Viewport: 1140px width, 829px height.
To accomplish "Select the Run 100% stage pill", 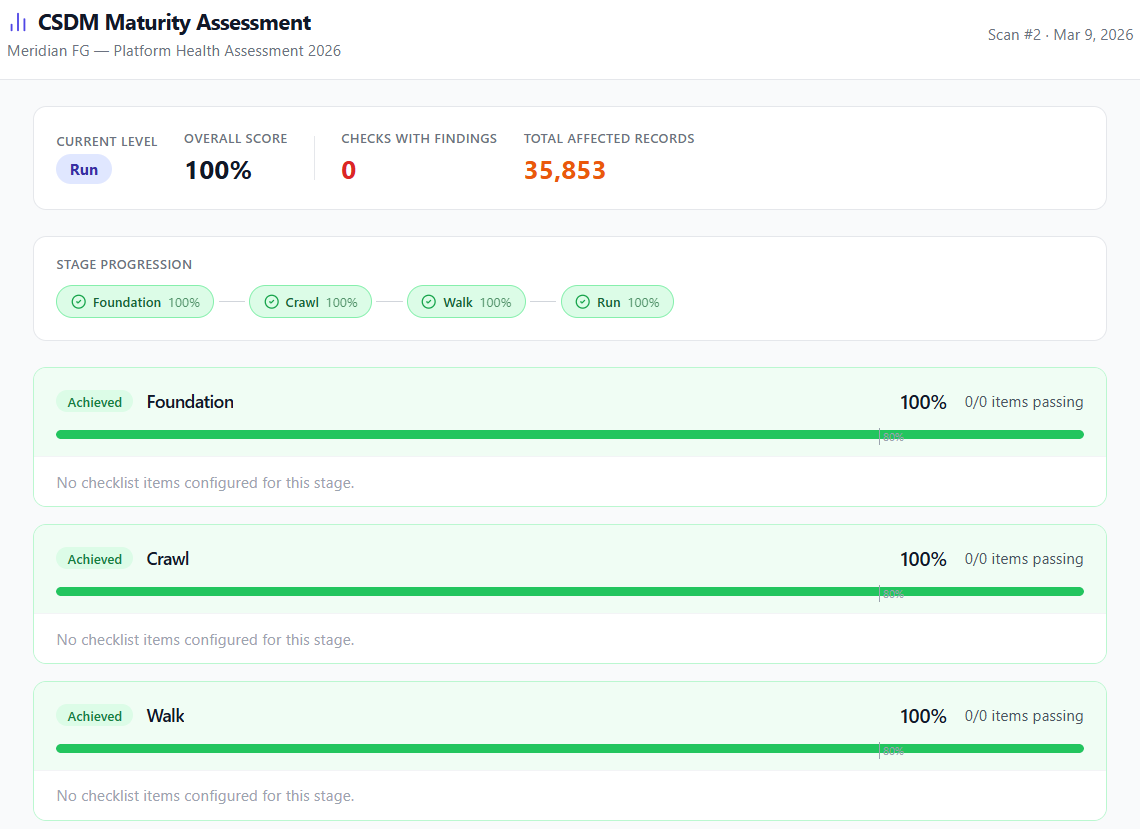I will point(617,302).
